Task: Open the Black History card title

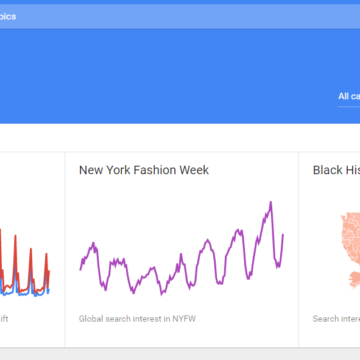Action: point(336,170)
